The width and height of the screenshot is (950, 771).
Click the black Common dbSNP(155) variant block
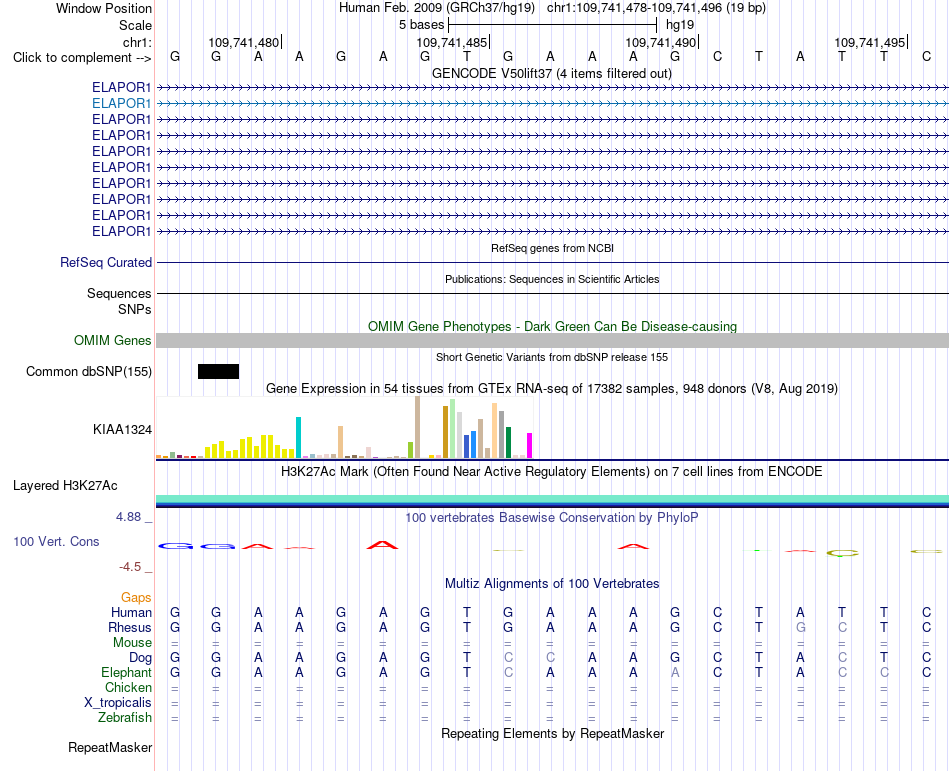(x=218, y=371)
